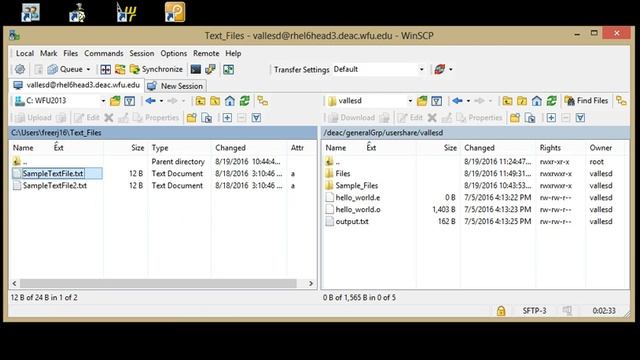This screenshot has width=640, height=360.
Task: Create new local folder icon
Action: [191, 118]
